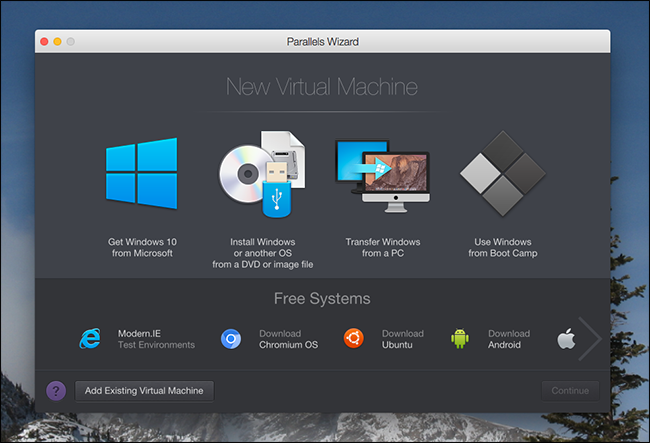Click the Apple logo in Free Systems
The height and width of the screenshot is (443, 650).
[566, 339]
